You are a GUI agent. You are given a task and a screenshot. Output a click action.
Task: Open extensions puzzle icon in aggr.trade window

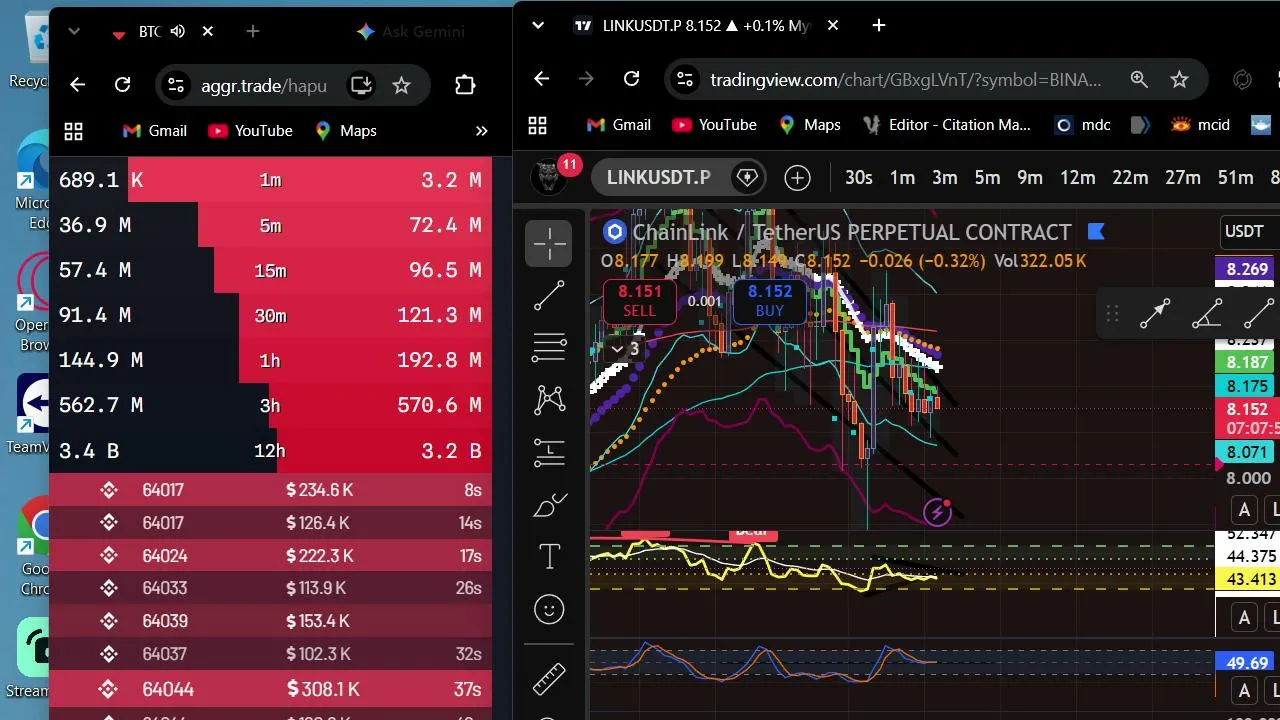[465, 85]
